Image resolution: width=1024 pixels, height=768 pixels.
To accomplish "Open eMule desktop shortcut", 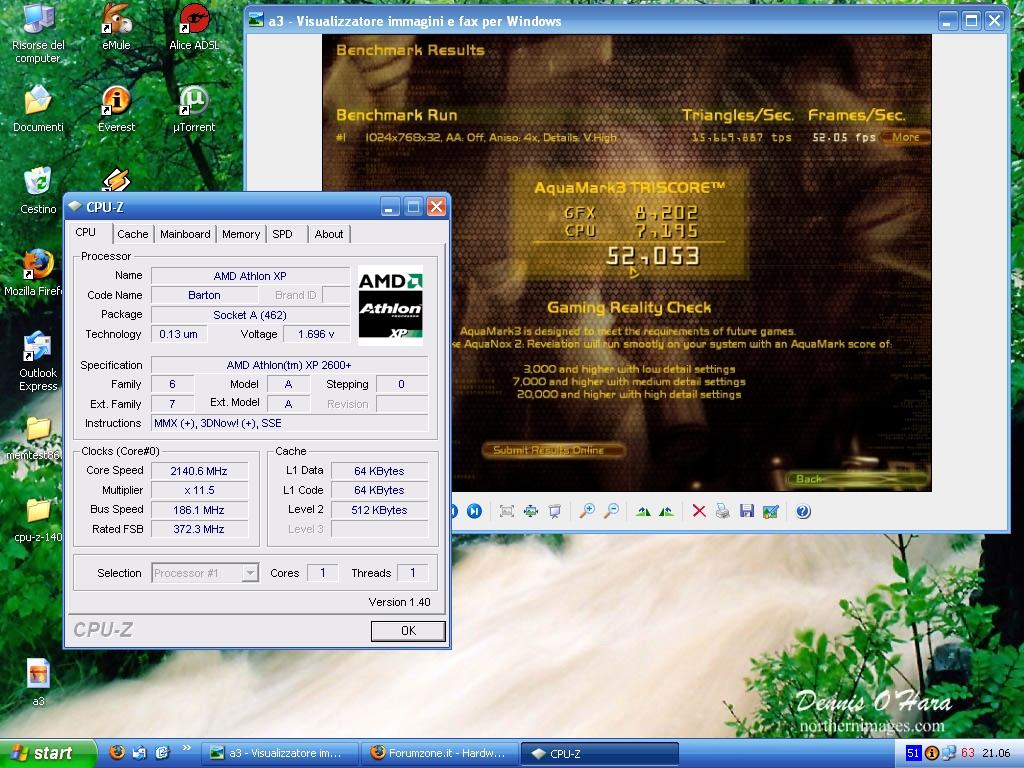I will pos(116,27).
